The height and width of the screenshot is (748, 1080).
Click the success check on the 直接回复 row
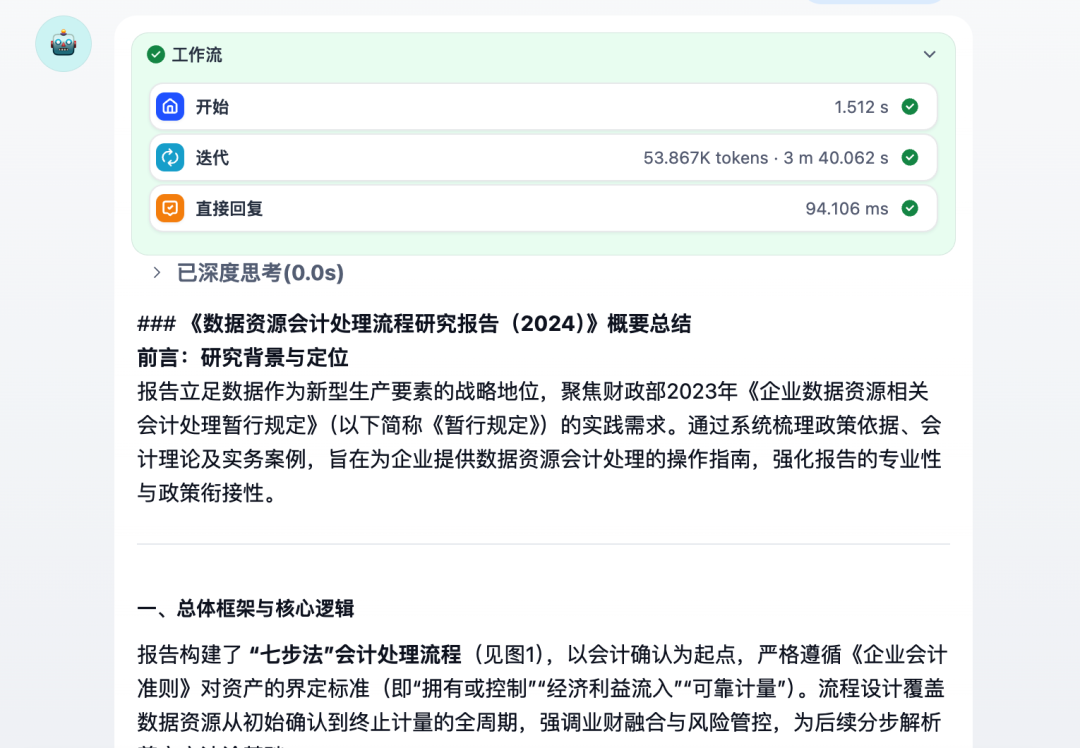tap(910, 208)
